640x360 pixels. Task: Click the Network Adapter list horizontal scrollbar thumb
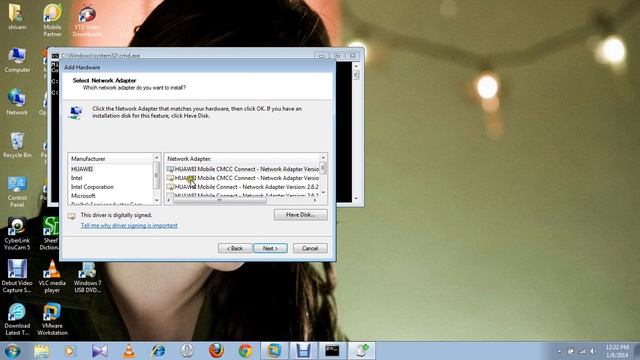coord(220,200)
